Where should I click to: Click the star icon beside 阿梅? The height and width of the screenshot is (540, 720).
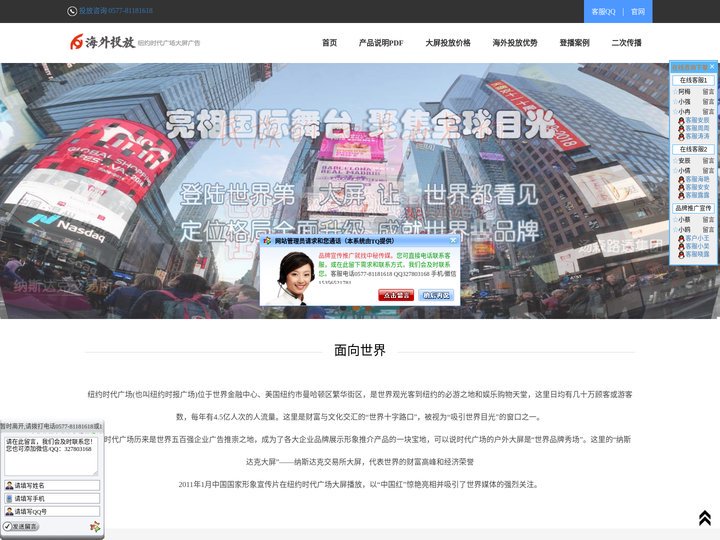click(x=675, y=92)
